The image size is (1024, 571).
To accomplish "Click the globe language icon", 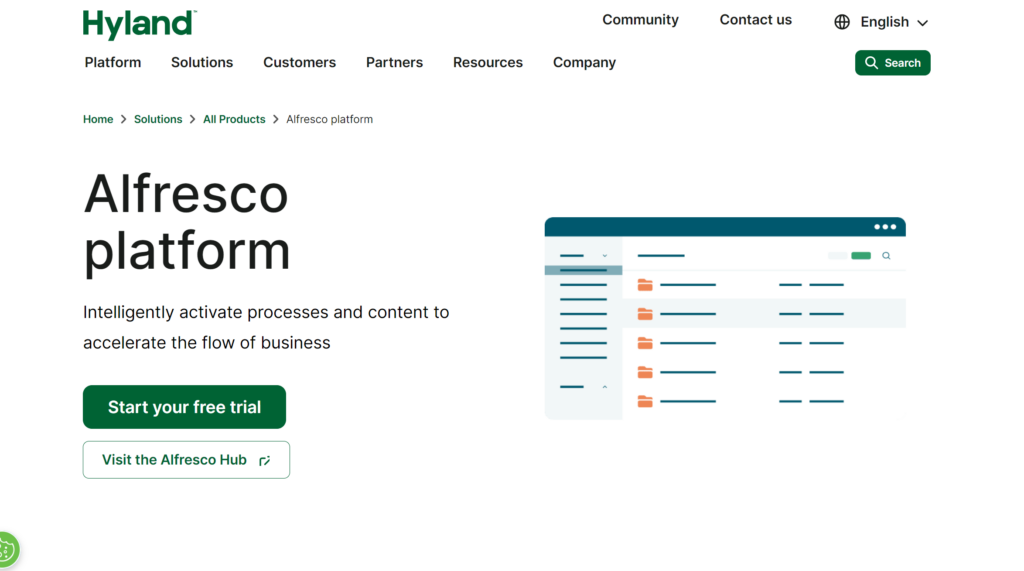I will click(842, 22).
